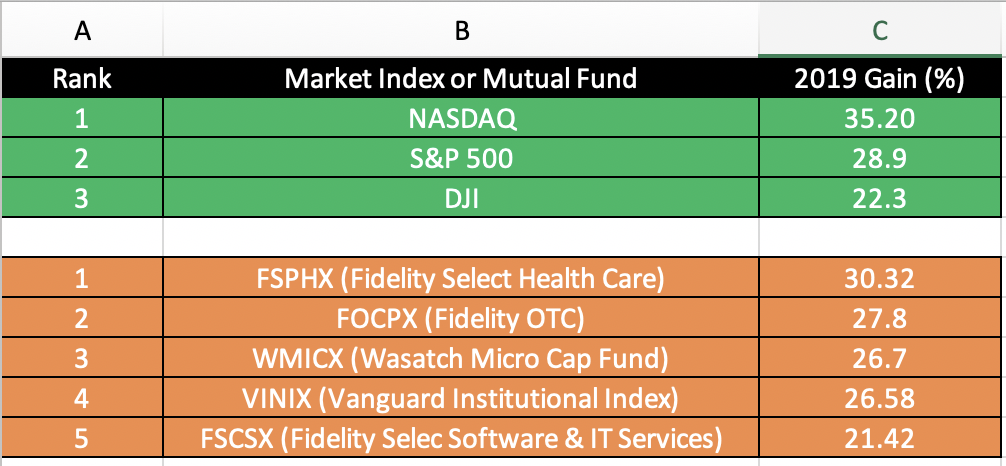Select the 2019 Gain (%) header cell
The width and height of the screenshot is (1006, 466).
[x=881, y=78]
